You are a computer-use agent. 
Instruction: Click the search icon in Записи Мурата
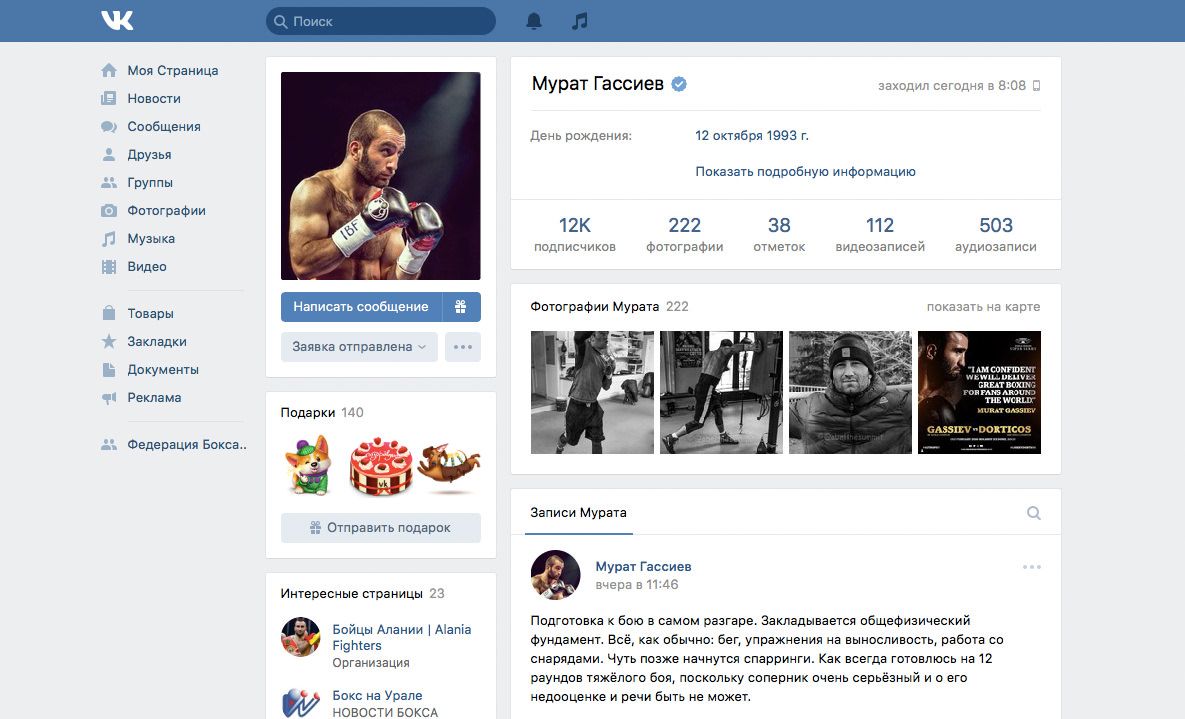click(x=1034, y=513)
